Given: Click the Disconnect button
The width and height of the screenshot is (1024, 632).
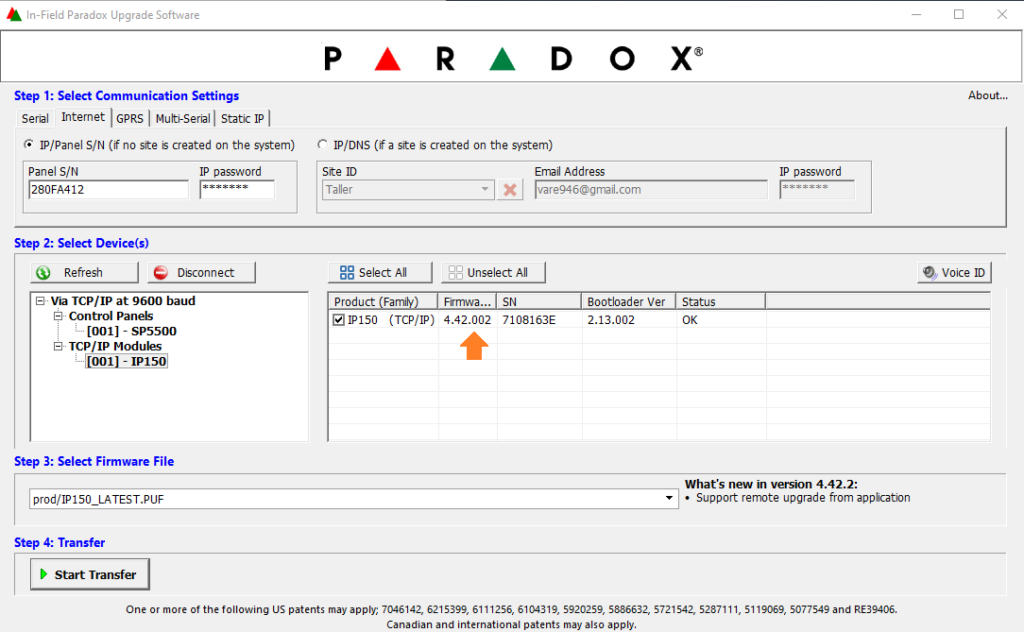Looking at the screenshot, I should (201, 272).
